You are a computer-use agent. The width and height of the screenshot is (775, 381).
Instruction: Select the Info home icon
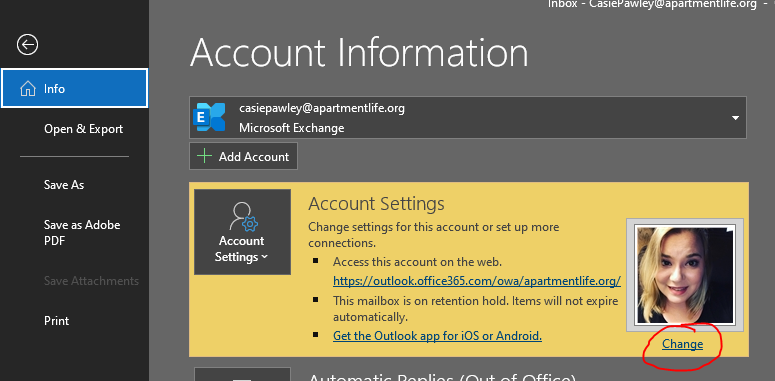(28, 89)
